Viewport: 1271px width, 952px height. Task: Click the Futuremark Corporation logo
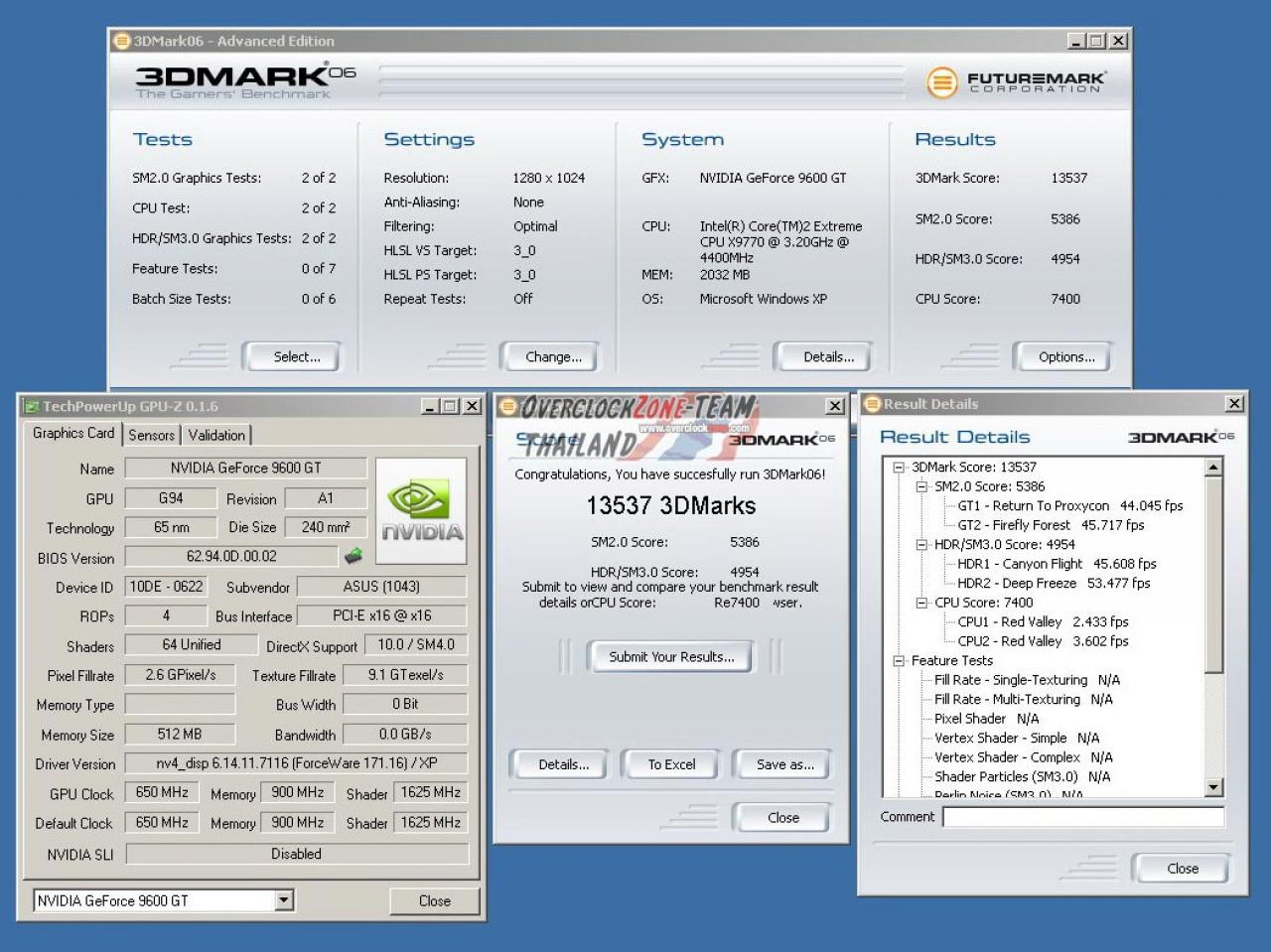tap(1017, 81)
